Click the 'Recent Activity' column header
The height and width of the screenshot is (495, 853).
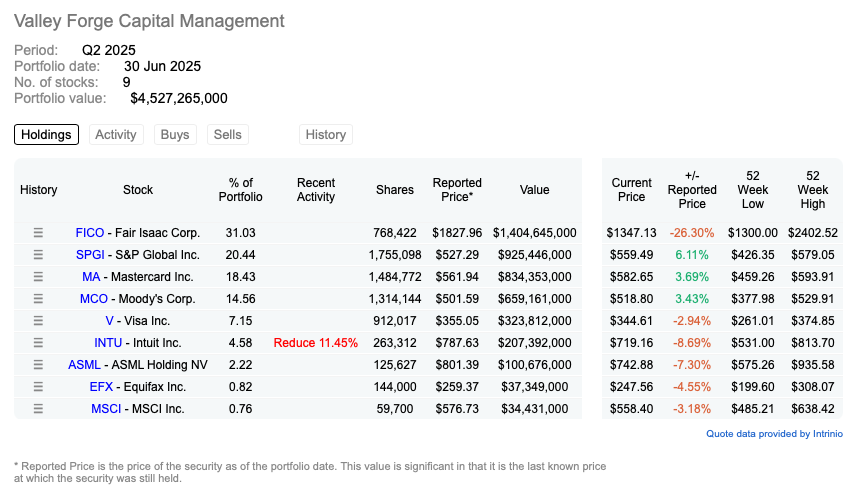[x=316, y=190]
